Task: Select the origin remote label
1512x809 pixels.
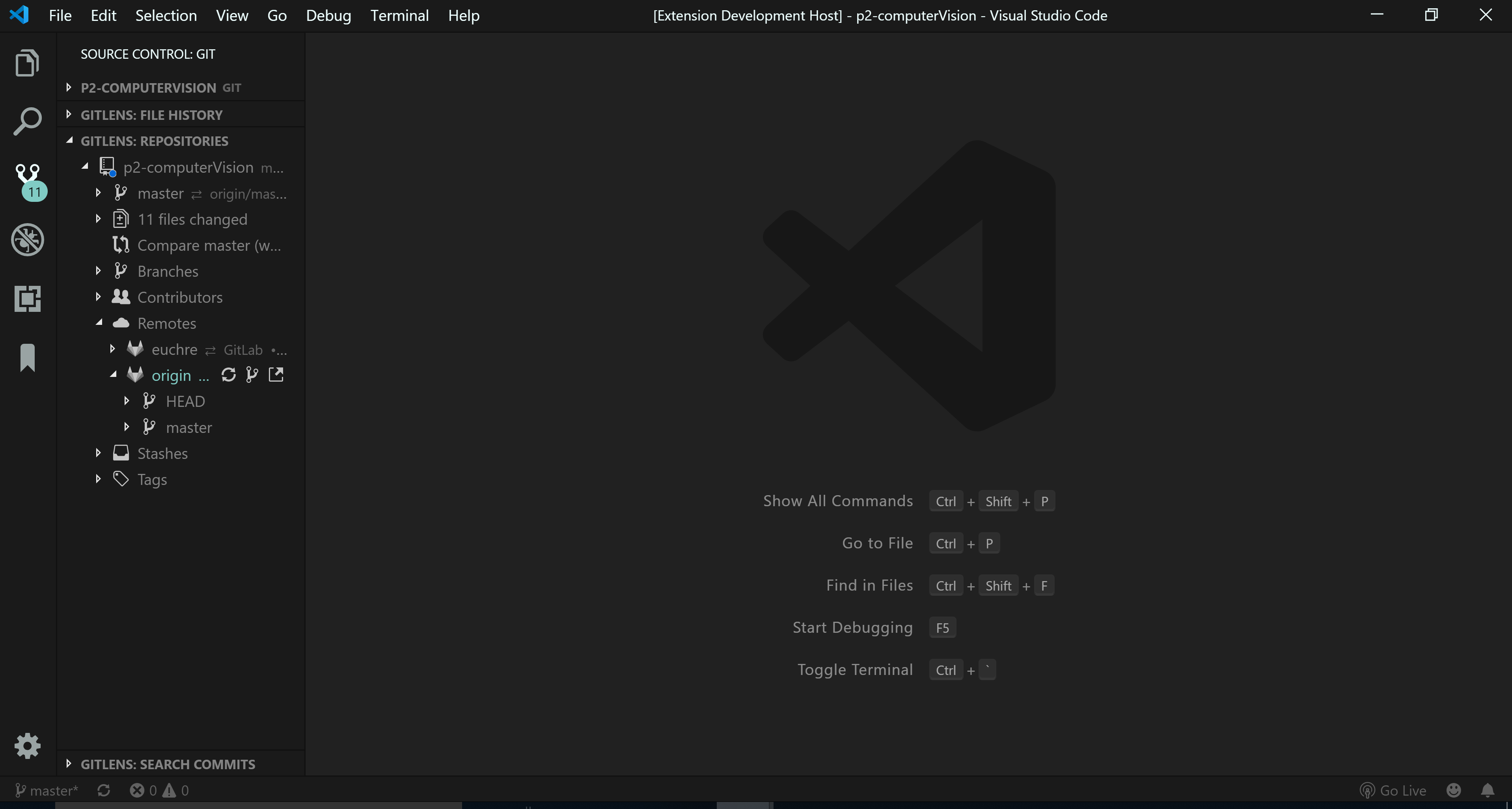Action: point(171,375)
